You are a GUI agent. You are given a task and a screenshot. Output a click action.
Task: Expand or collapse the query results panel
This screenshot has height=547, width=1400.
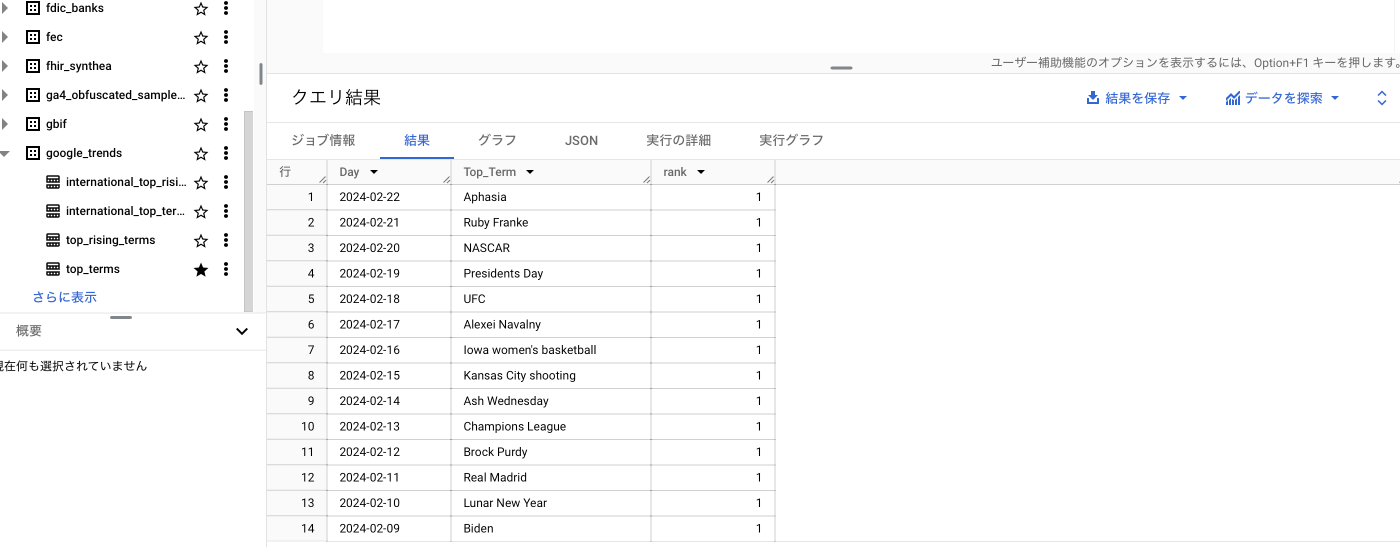point(1382,98)
